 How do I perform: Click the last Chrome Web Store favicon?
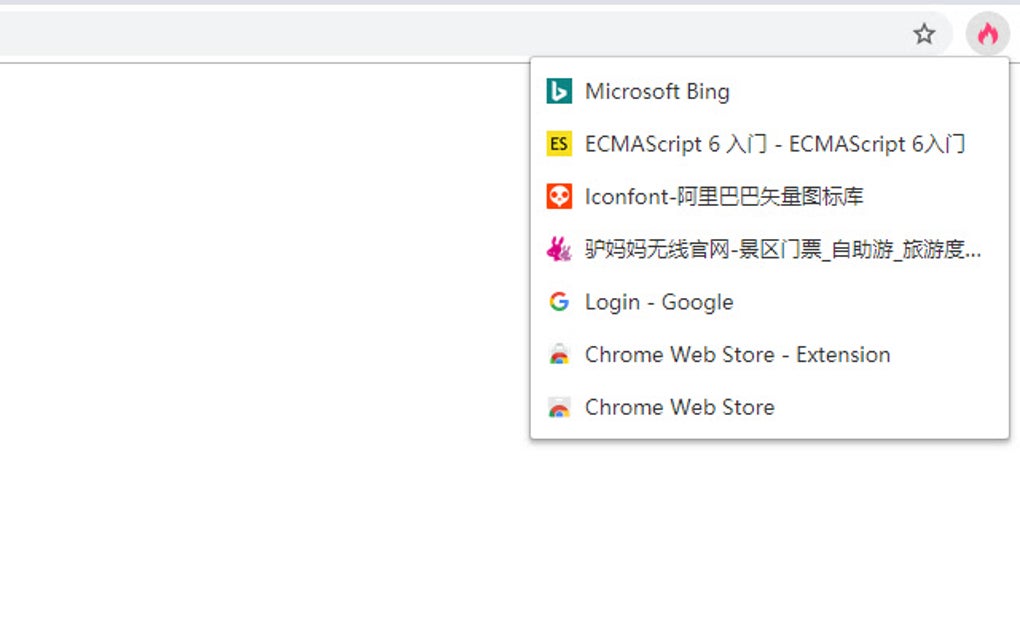point(559,407)
